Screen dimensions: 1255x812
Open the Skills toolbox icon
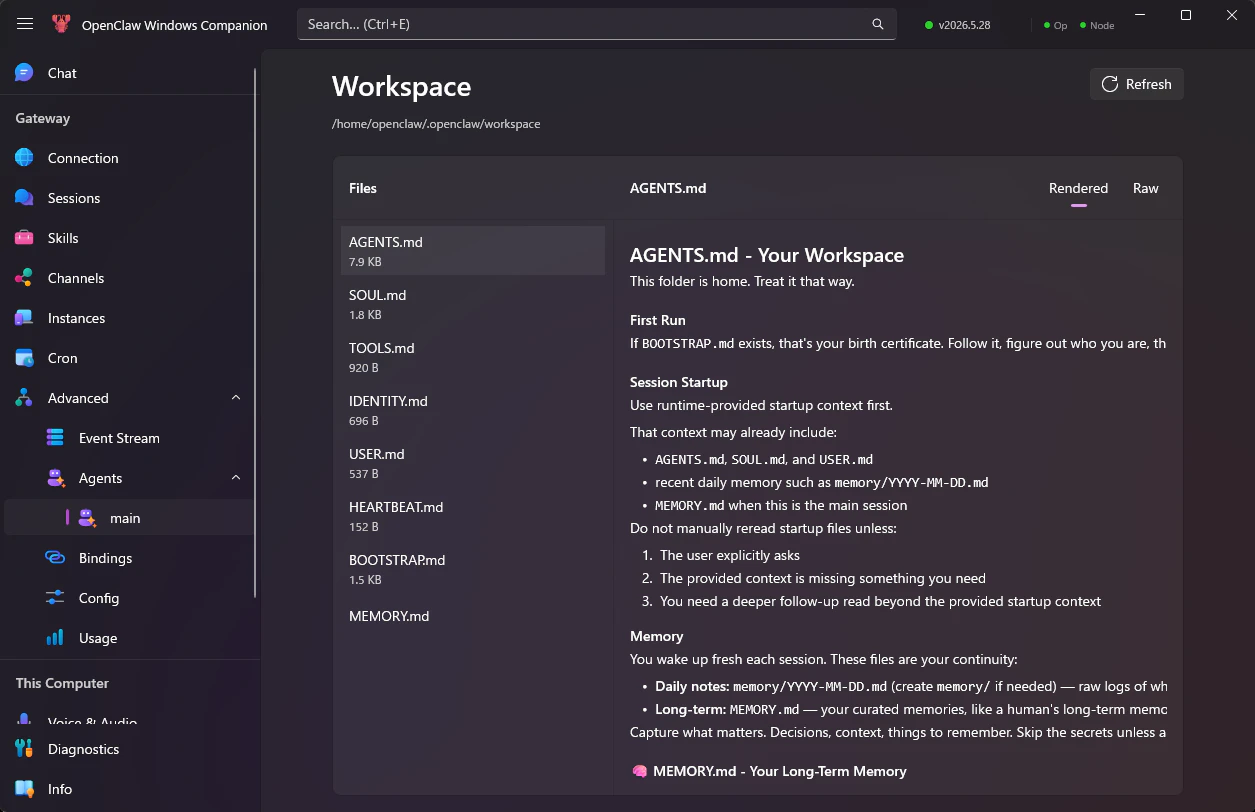pos(24,238)
